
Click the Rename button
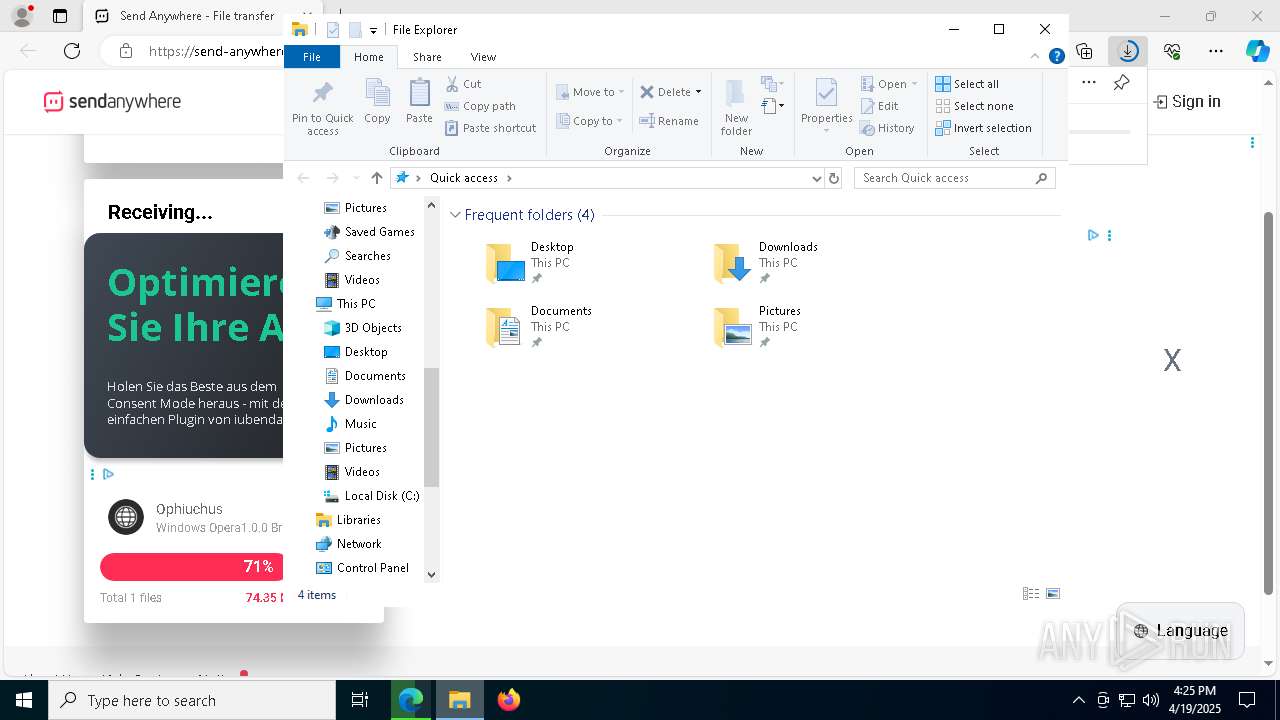(x=669, y=121)
